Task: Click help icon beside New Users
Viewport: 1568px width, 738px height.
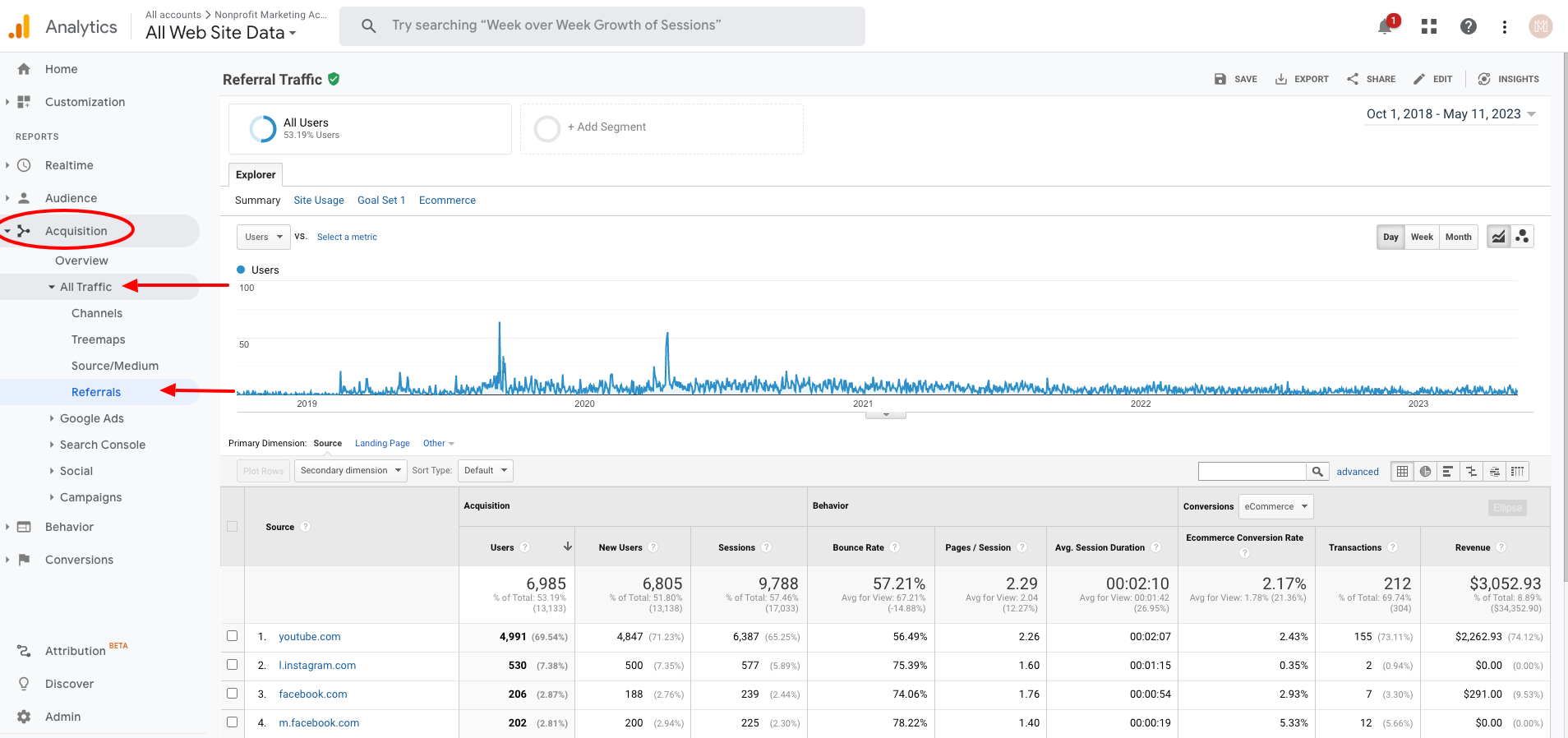Action: [653, 547]
